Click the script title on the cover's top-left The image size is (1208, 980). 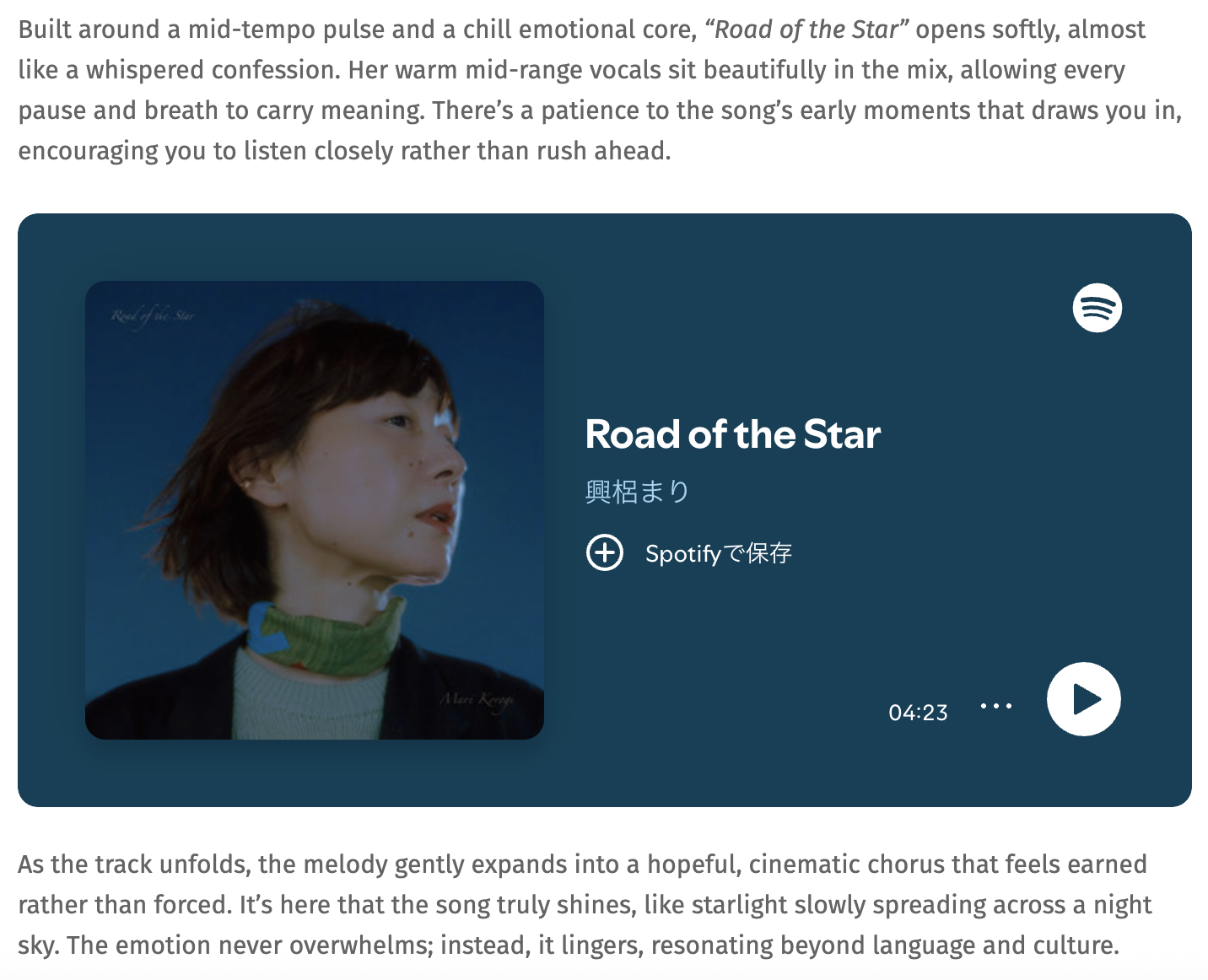click(x=153, y=316)
